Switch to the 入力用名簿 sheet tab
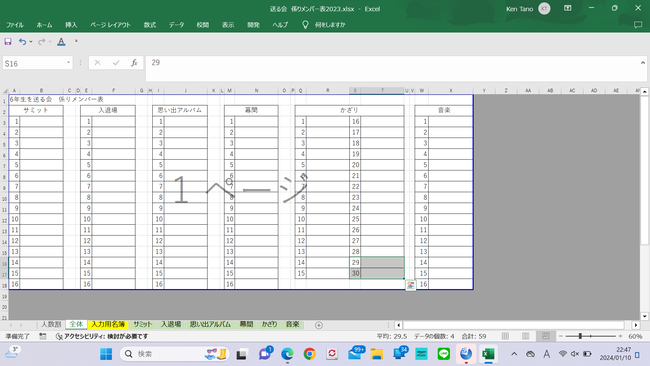 pos(108,325)
